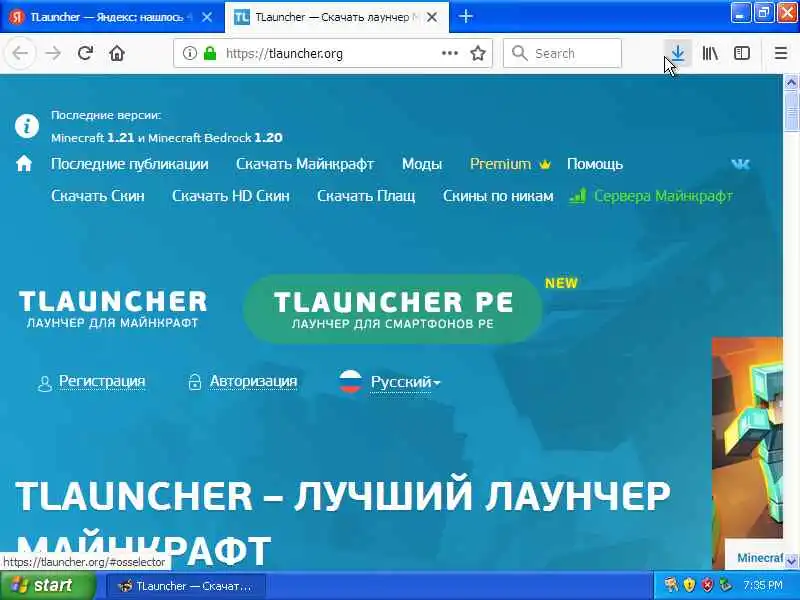The height and width of the screenshot is (600, 800).
Task: Close the TLauncher download tab
Action: (x=431, y=17)
